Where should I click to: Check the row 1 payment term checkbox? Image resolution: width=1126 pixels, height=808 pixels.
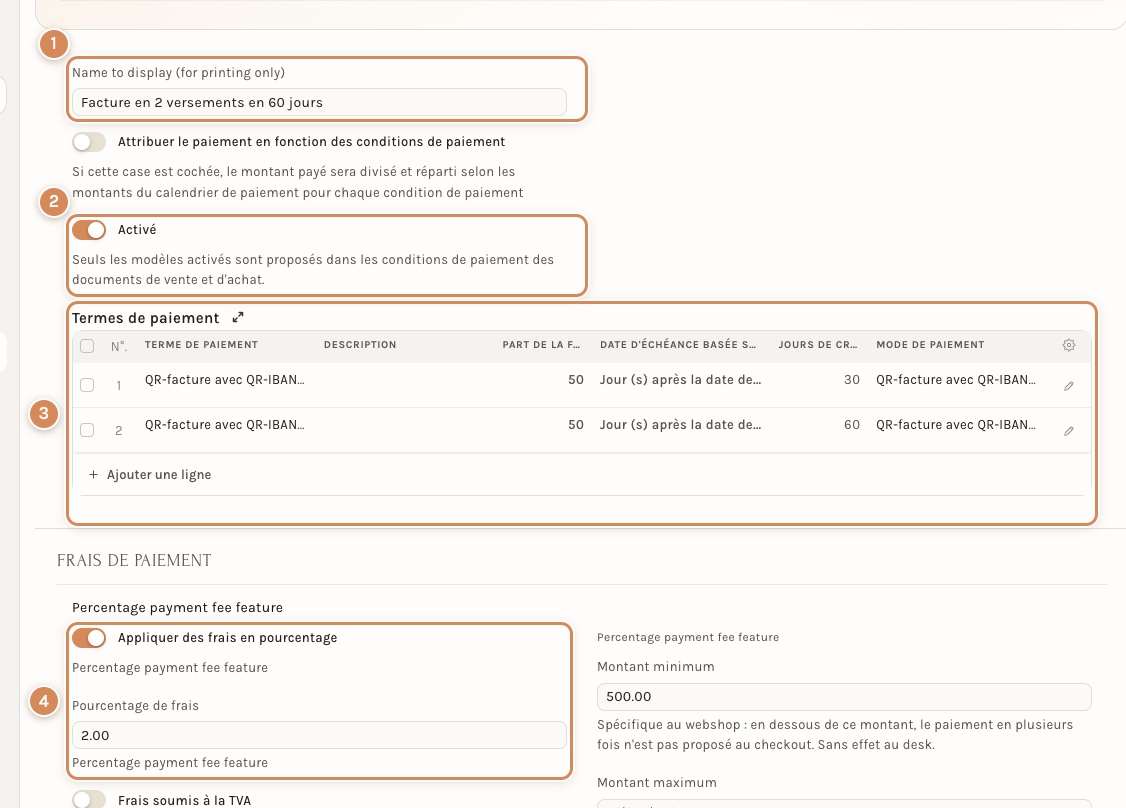87,385
